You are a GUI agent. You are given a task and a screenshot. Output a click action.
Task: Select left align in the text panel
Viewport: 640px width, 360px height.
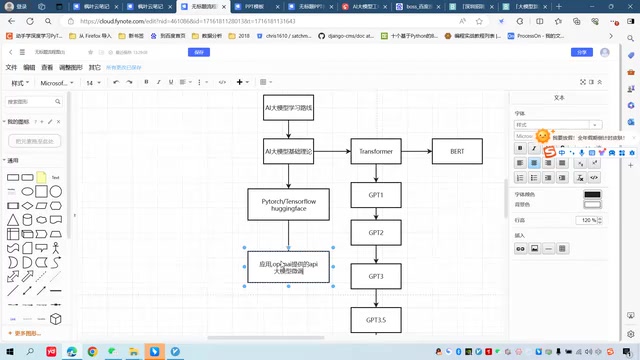click(520, 163)
